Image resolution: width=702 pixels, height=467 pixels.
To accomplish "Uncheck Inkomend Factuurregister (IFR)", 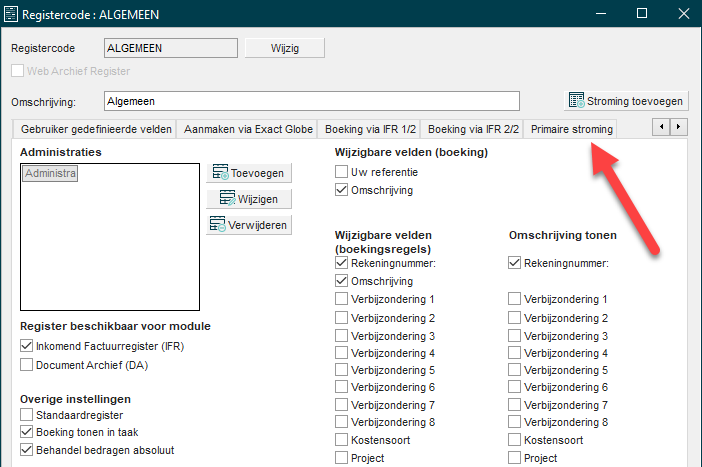I will pos(27,346).
